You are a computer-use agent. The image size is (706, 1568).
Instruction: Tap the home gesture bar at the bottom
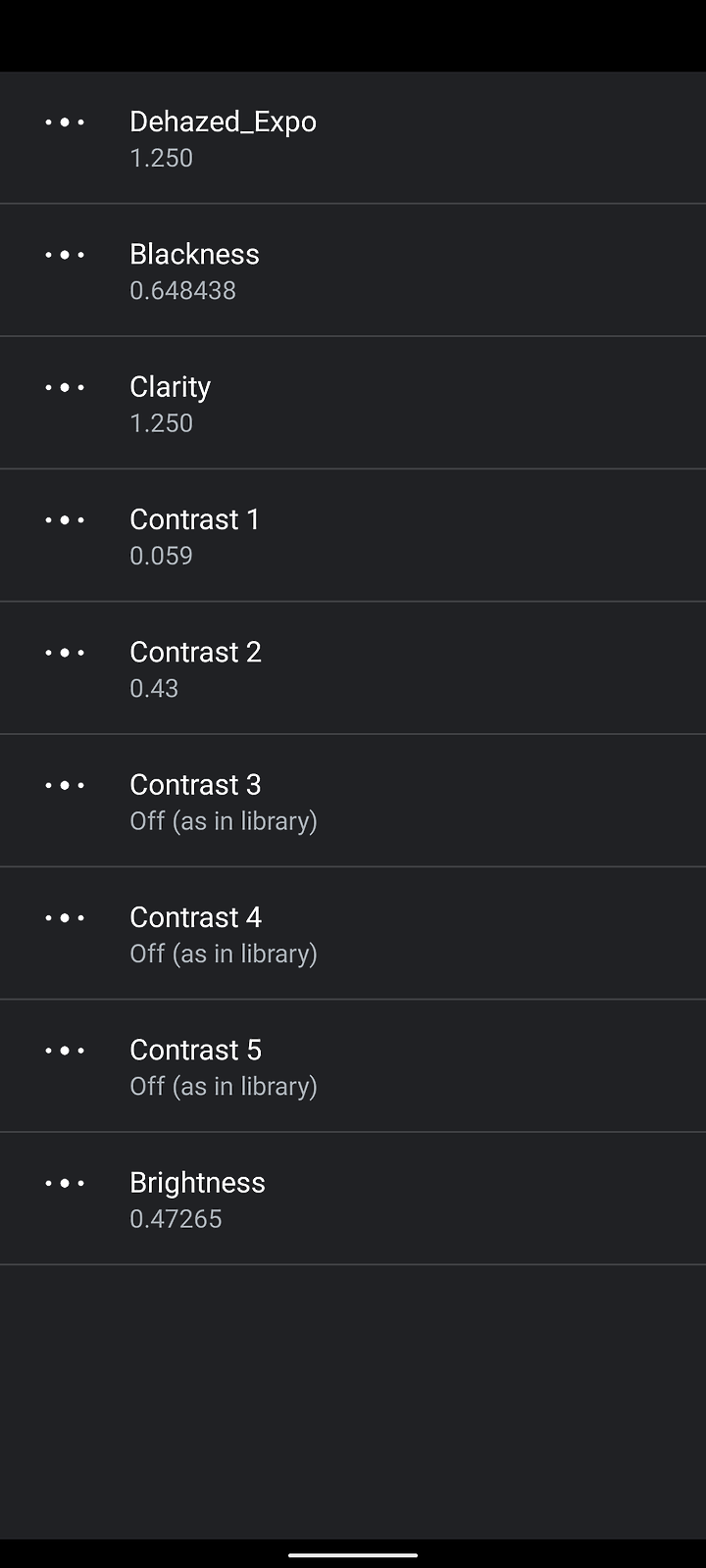pyautogui.click(x=353, y=1554)
